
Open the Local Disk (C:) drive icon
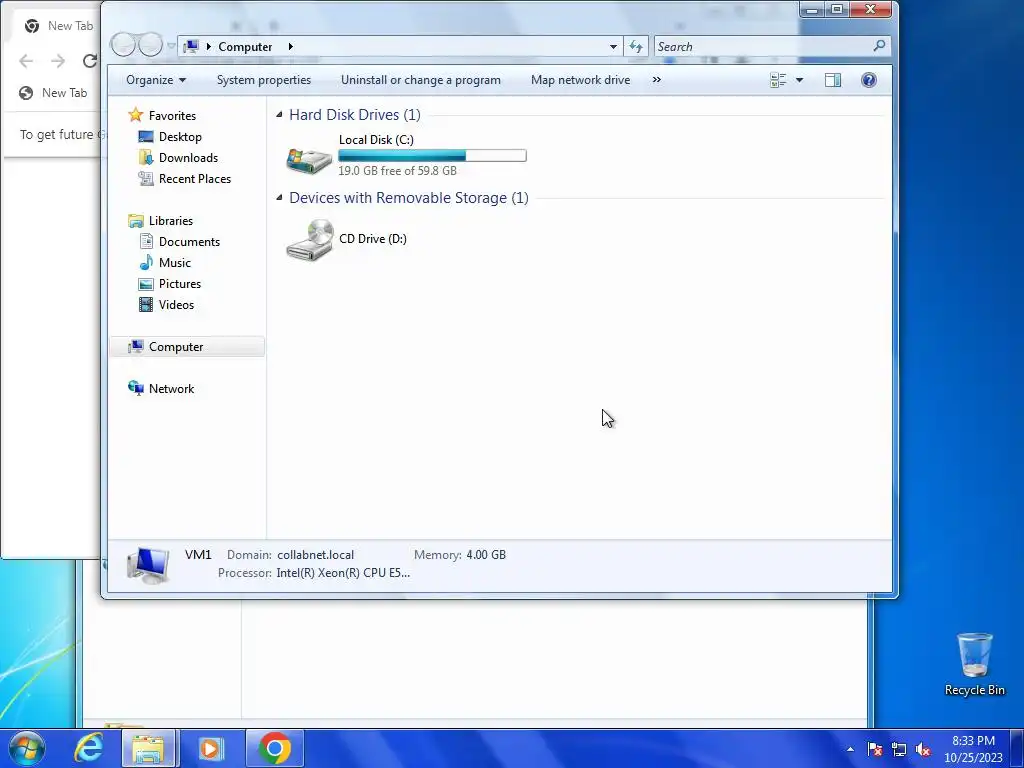(309, 159)
